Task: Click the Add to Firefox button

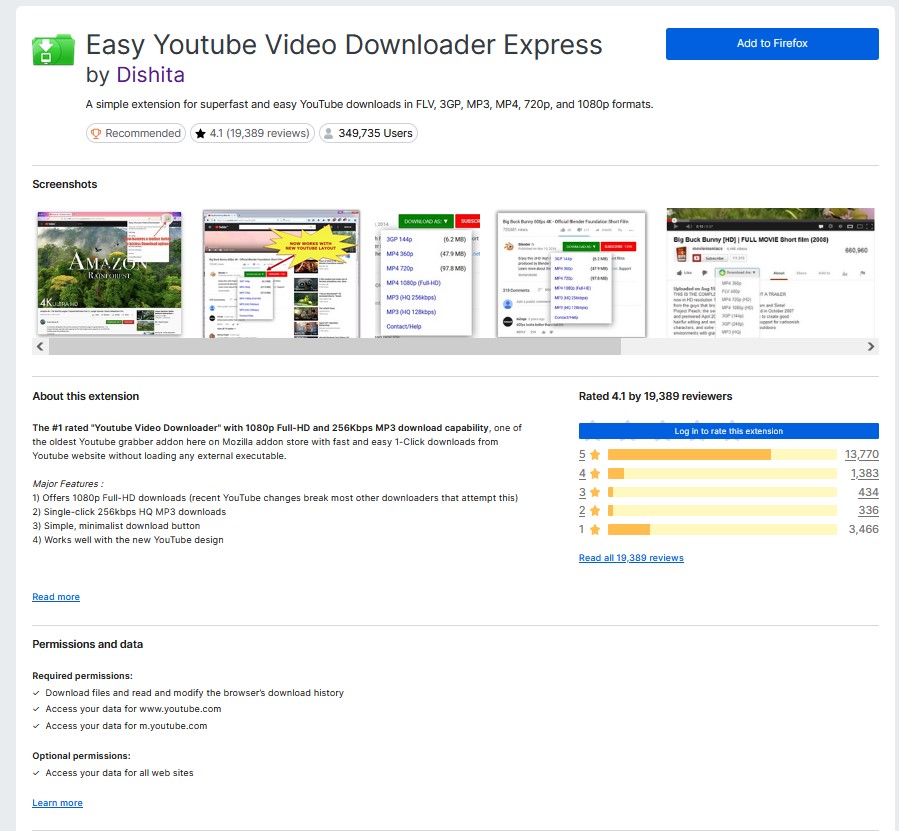Action: [772, 44]
